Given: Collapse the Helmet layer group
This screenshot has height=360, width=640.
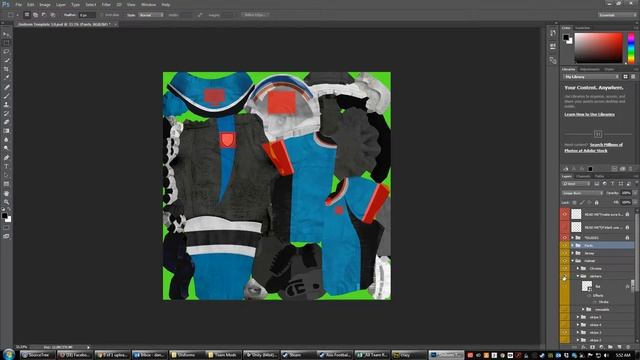Looking at the screenshot, I should (x=572, y=260).
